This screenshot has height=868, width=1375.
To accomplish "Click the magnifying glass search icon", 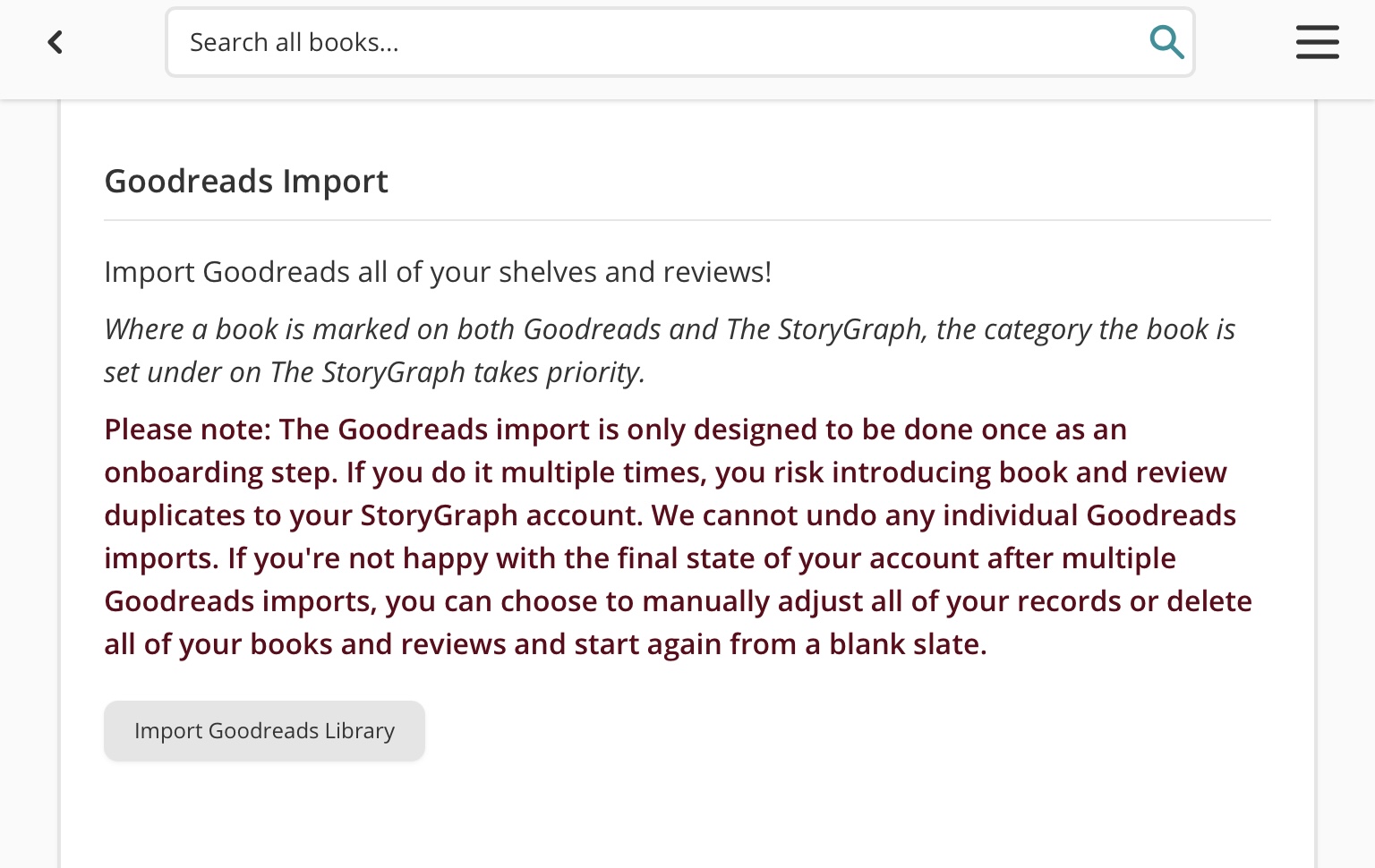I will (1166, 42).
